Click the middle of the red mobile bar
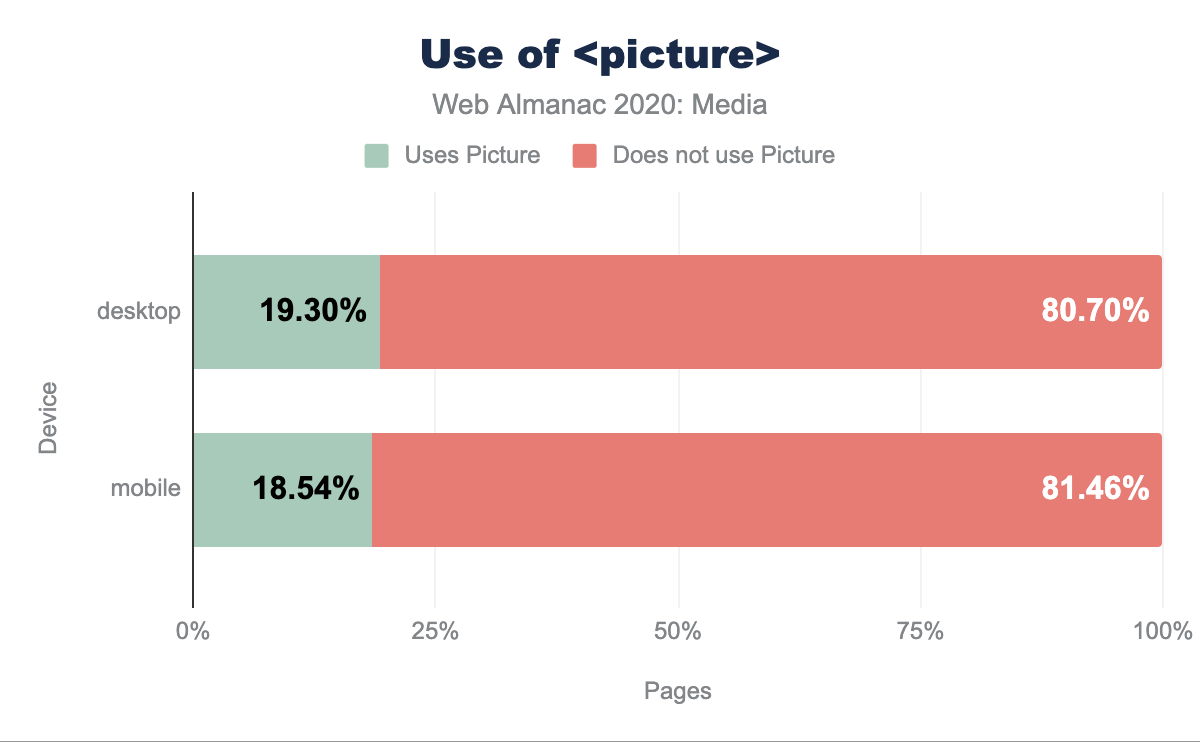 coord(767,489)
